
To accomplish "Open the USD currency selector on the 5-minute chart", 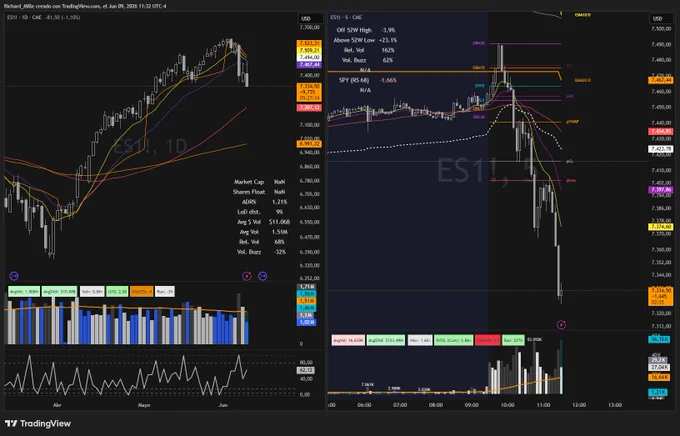I will tap(660, 19).
